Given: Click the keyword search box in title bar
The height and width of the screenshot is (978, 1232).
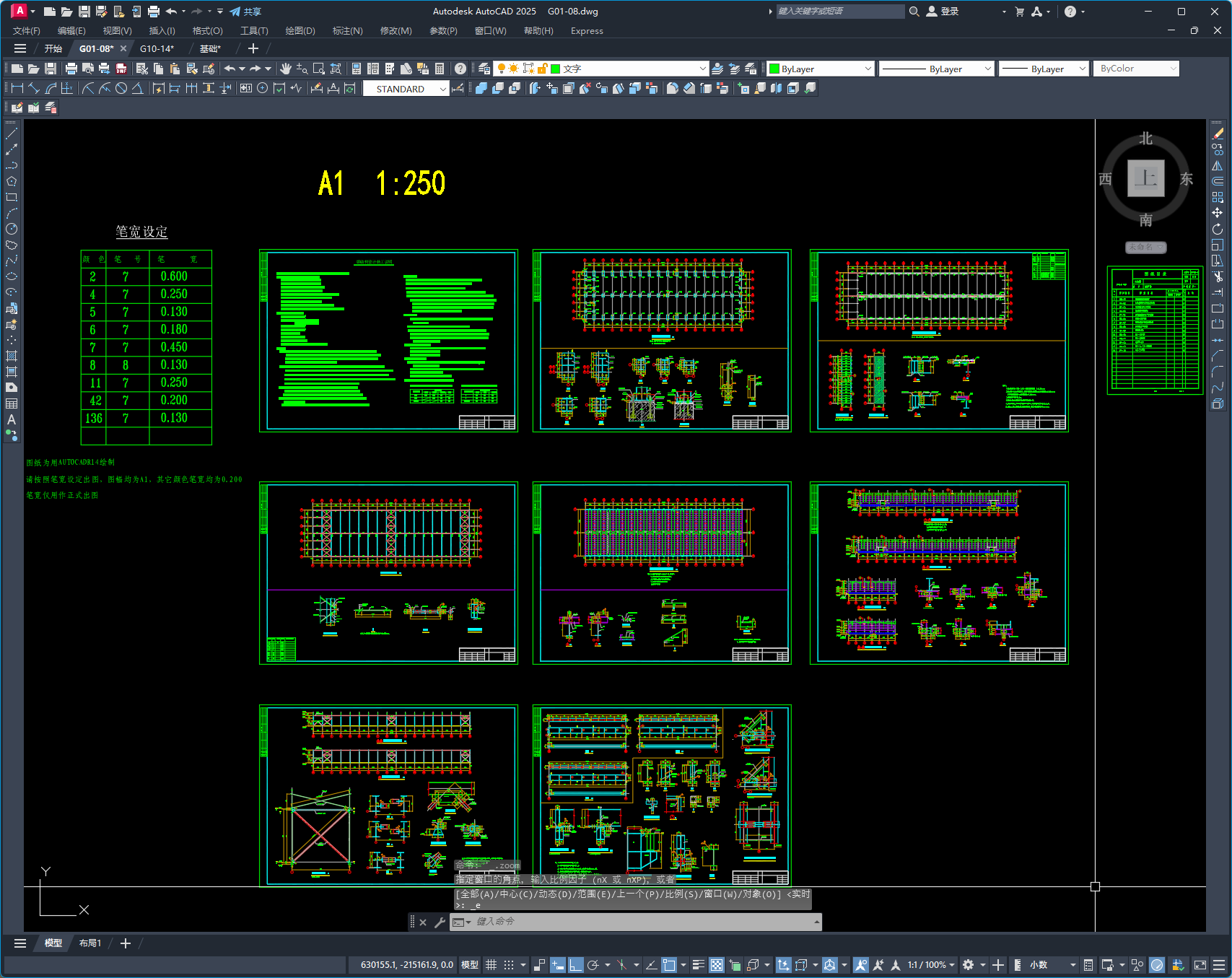Looking at the screenshot, I should (840, 11).
